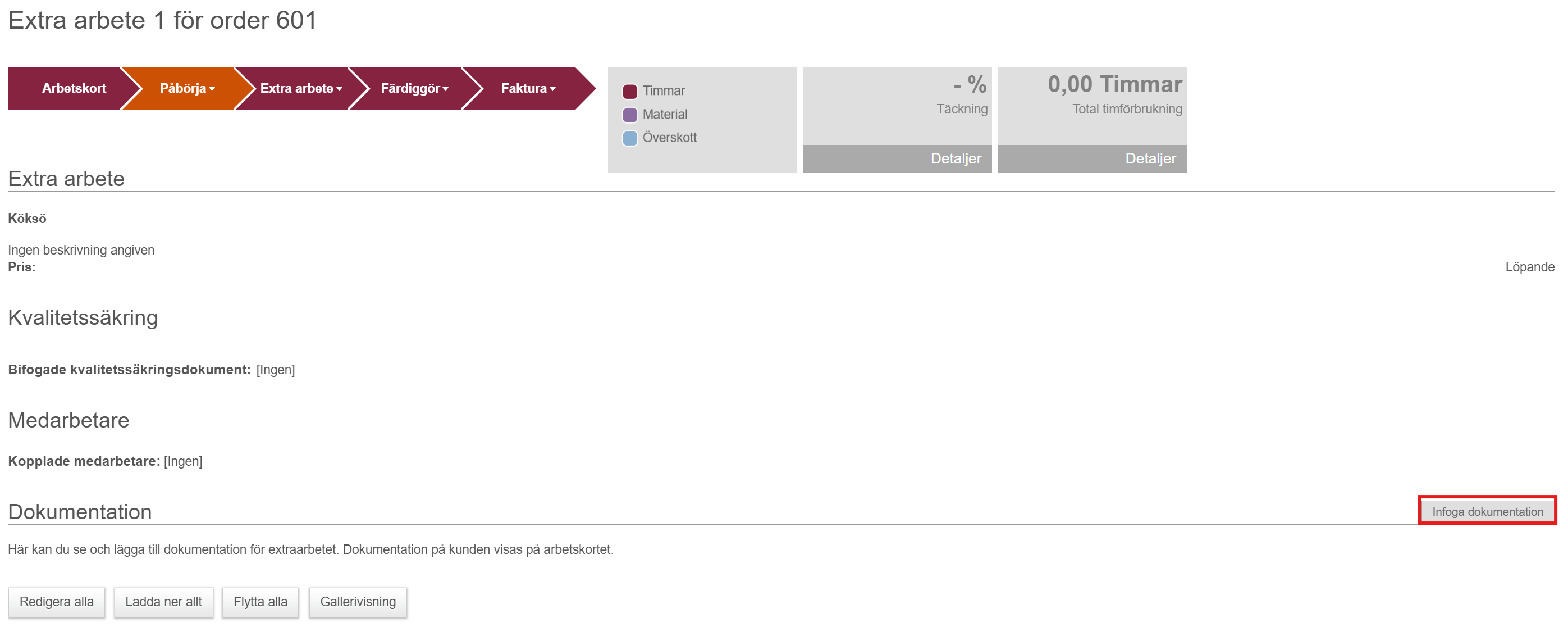Open the Färdiggör dropdown arrow
This screenshot has height=627, width=1568.
(x=446, y=89)
